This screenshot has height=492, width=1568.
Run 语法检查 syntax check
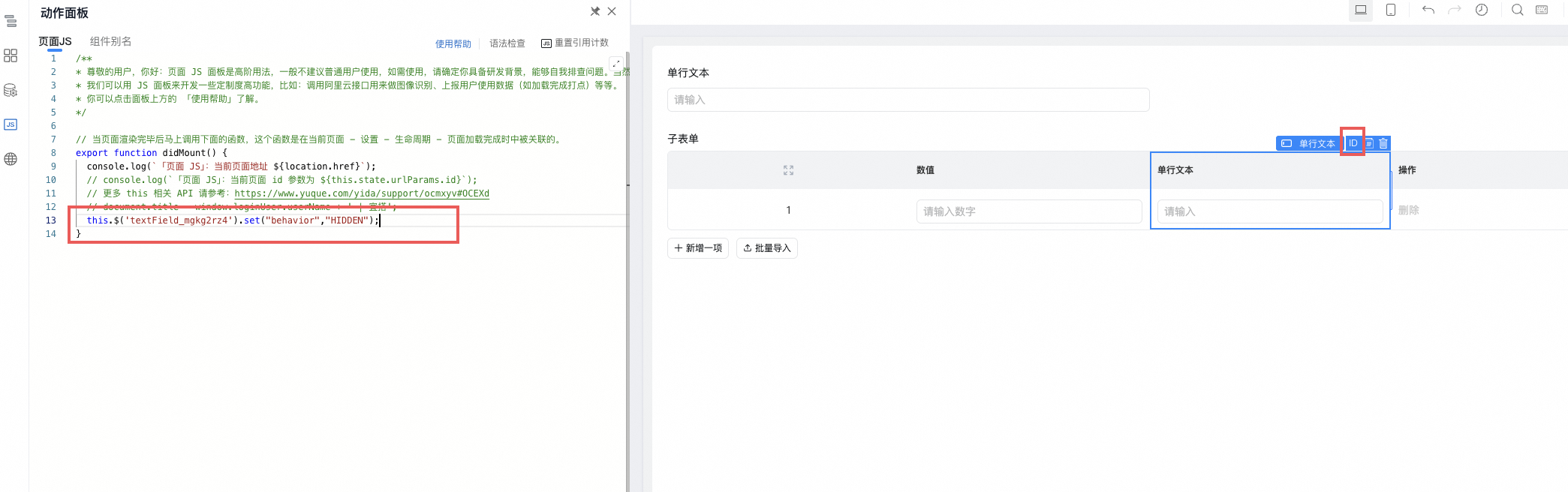pos(507,43)
